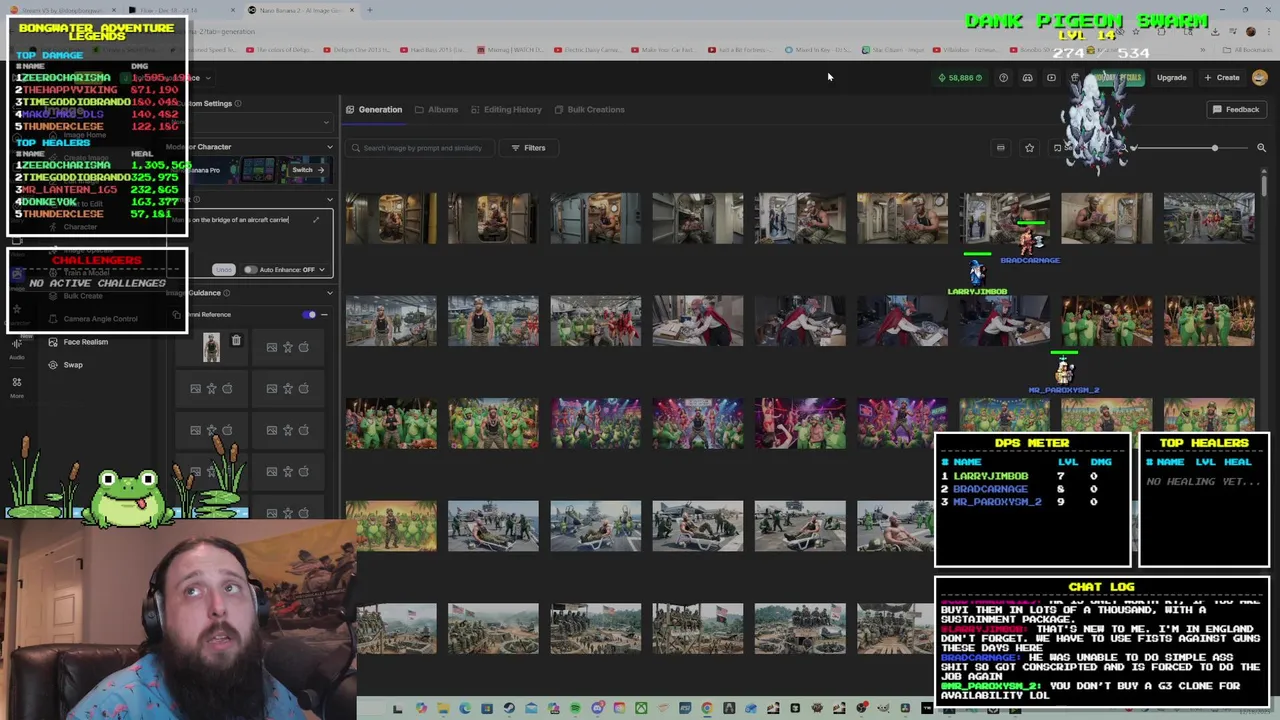Open the user avatar in top bar

click(x=1259, y=77)
